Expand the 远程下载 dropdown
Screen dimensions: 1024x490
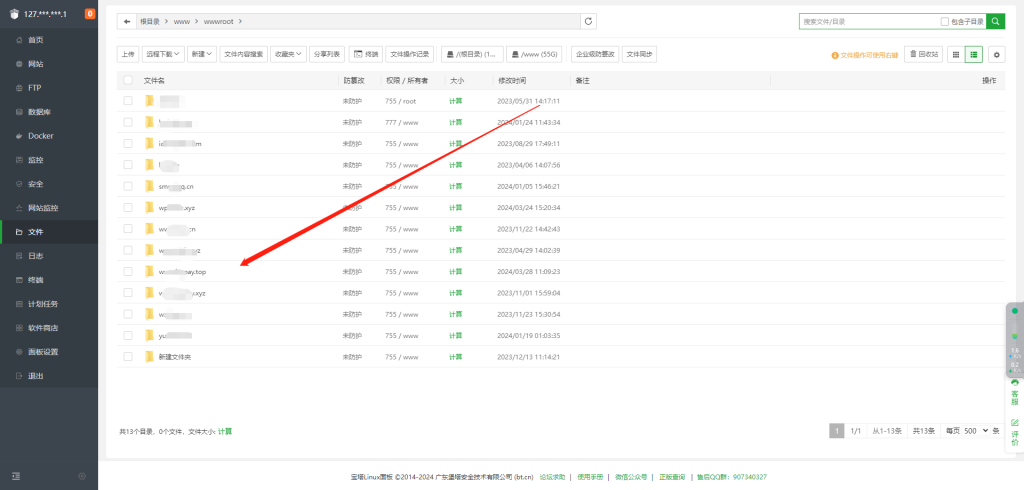point(163,55)
